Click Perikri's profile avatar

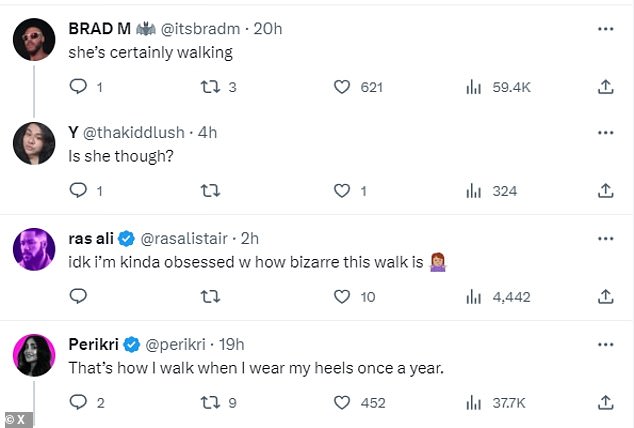pos(33,355)
